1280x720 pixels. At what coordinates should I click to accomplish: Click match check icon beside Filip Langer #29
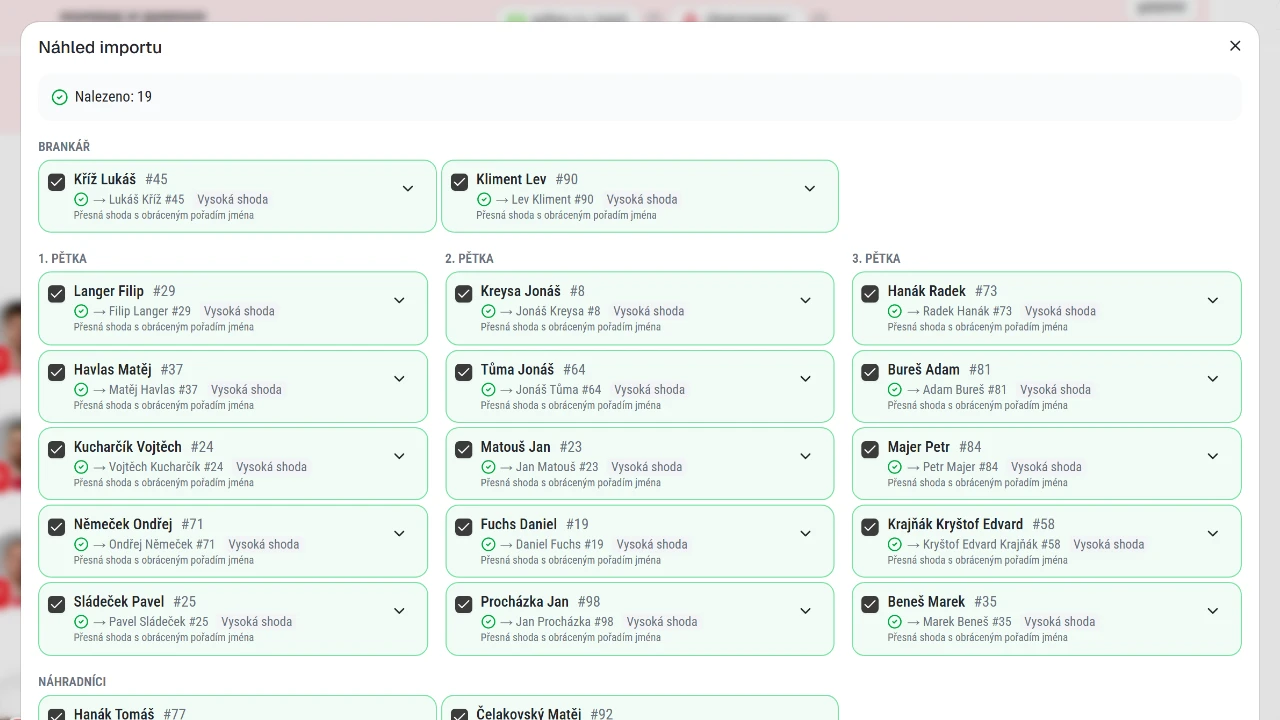pos(81,311)
